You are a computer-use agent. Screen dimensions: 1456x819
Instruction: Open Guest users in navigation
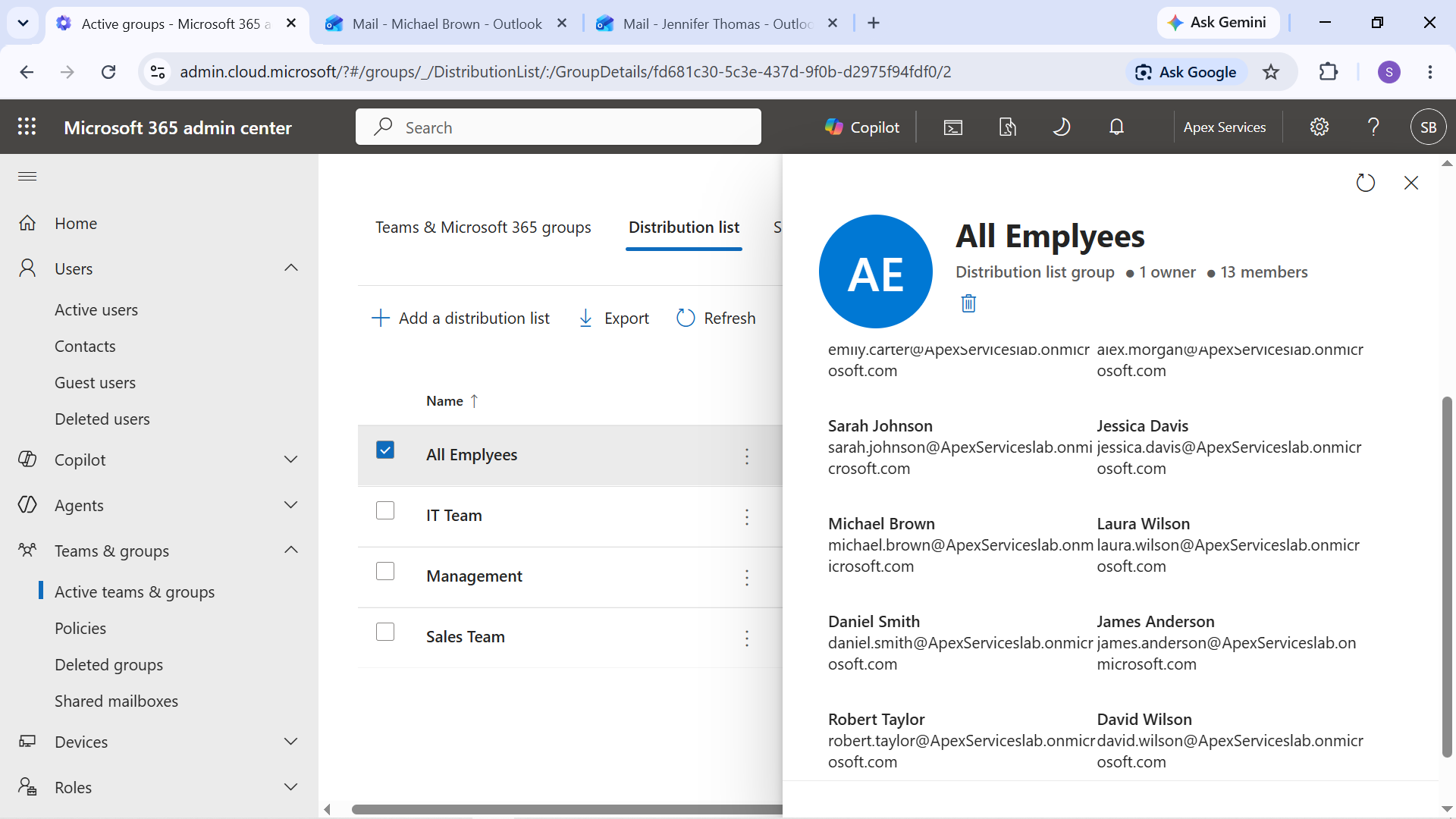(95, 382)
